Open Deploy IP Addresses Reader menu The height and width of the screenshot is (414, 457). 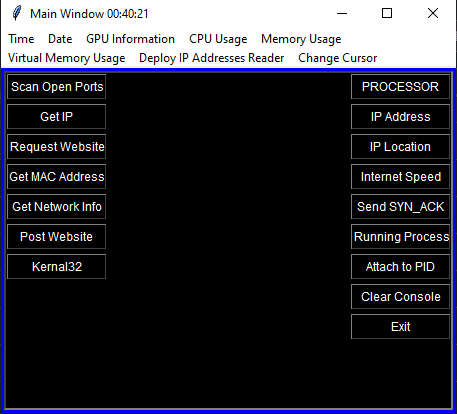tap(211, 58)
